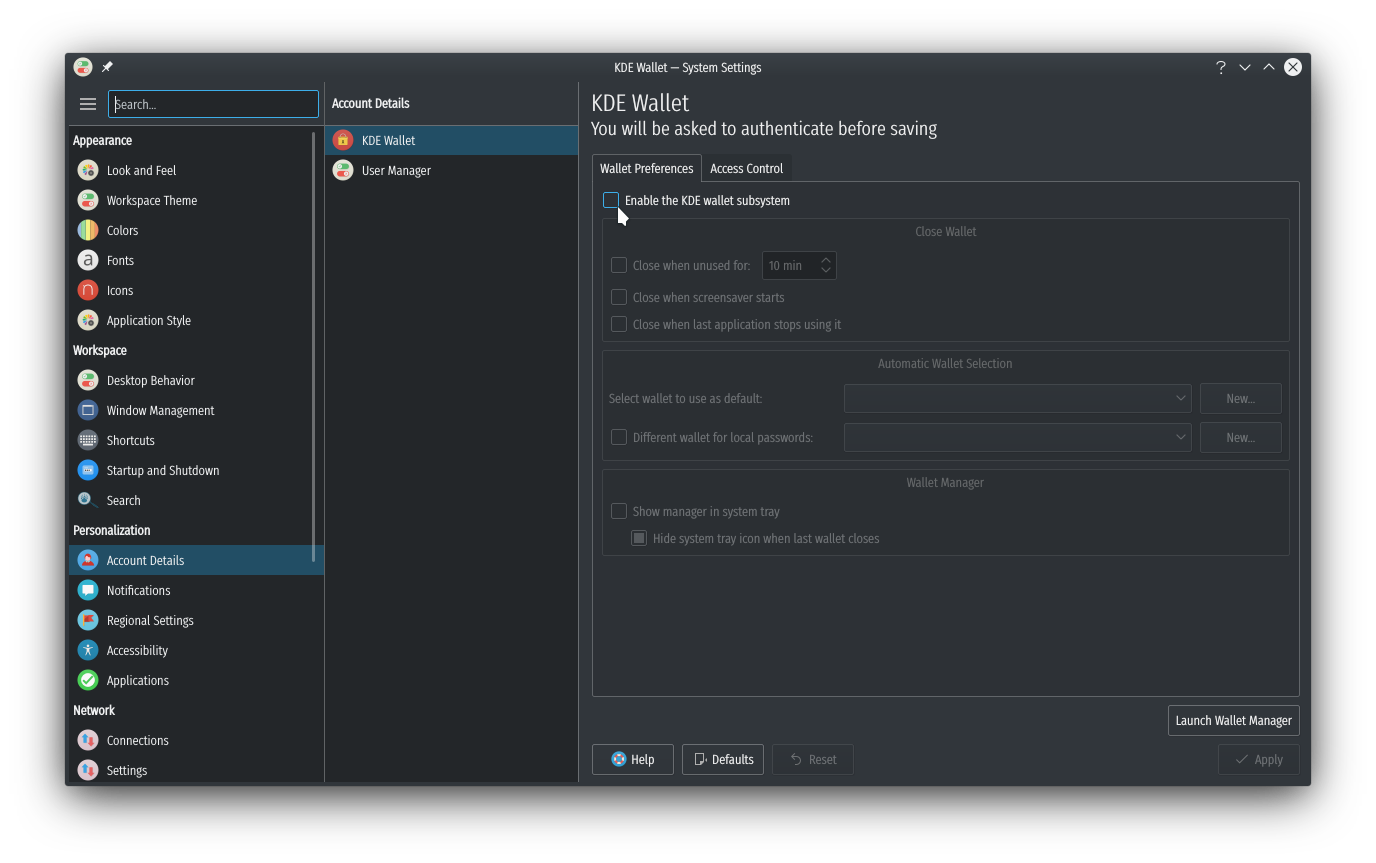Image resolution: width=1376 pixels, height=863 pixels.
Task: Toggle Different wallet for local passwords
Action: pyautogui.click(x=619, y=437)
